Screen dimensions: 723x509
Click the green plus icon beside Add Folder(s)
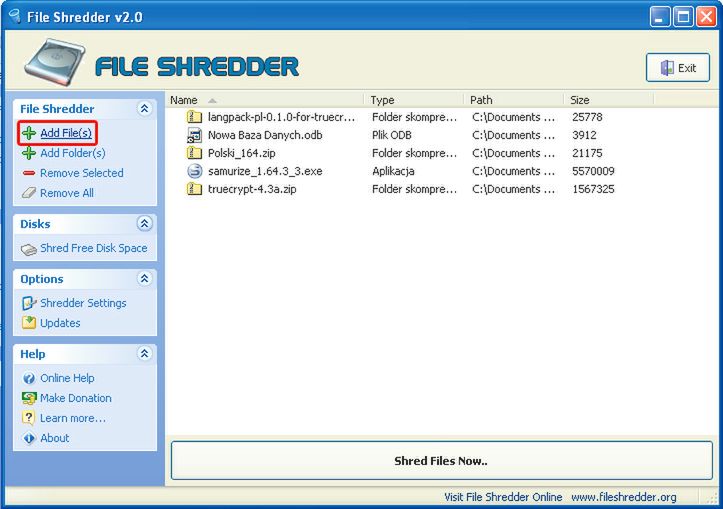coord(29,153)
